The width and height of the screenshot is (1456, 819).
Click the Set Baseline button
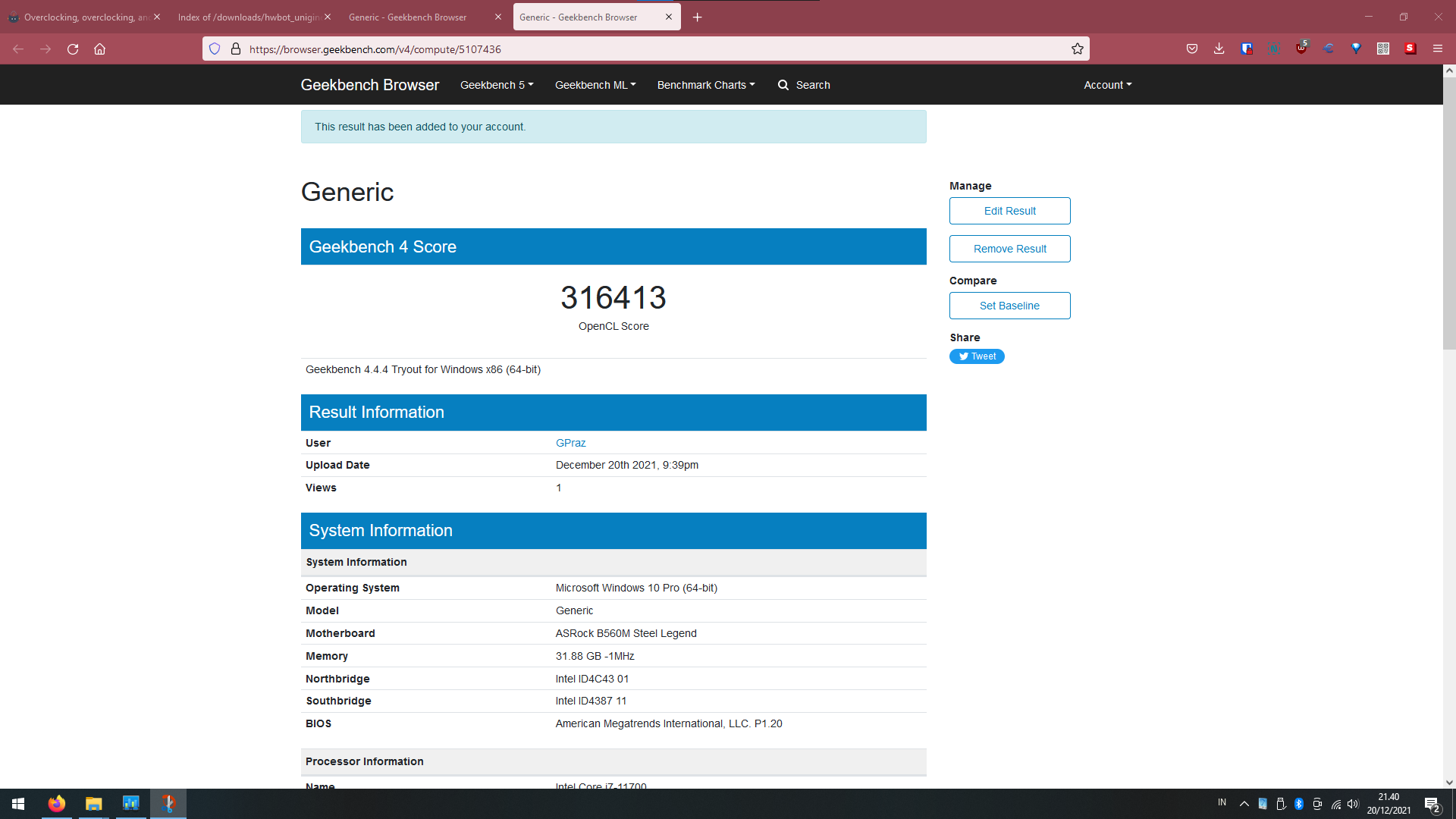(1010, 306)
